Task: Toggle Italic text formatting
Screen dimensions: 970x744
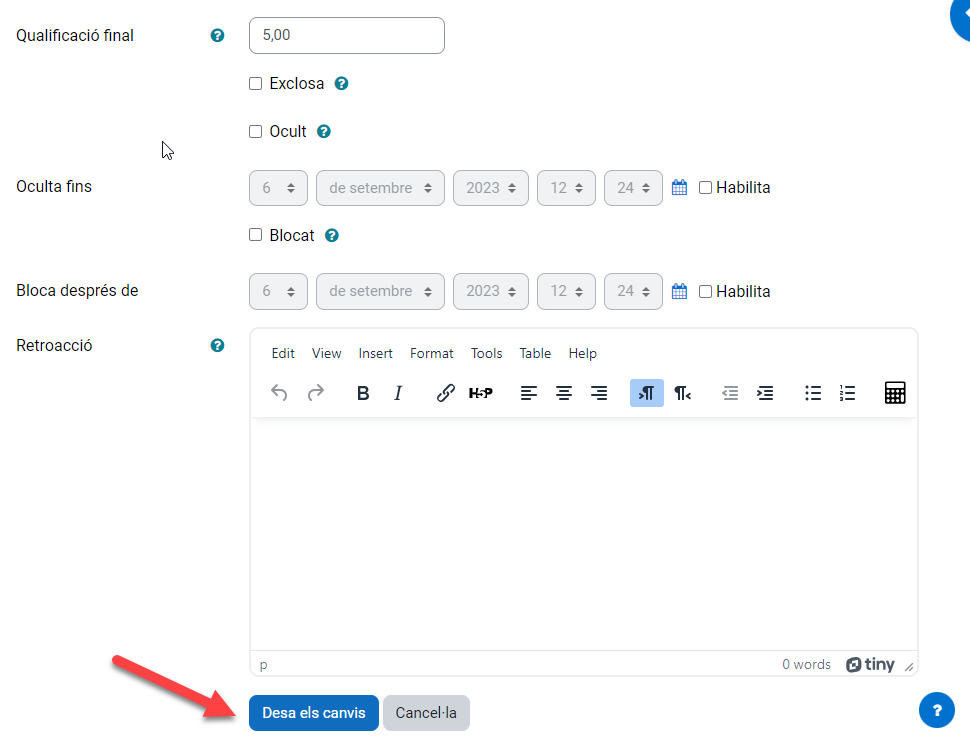Action: point(398,393)
